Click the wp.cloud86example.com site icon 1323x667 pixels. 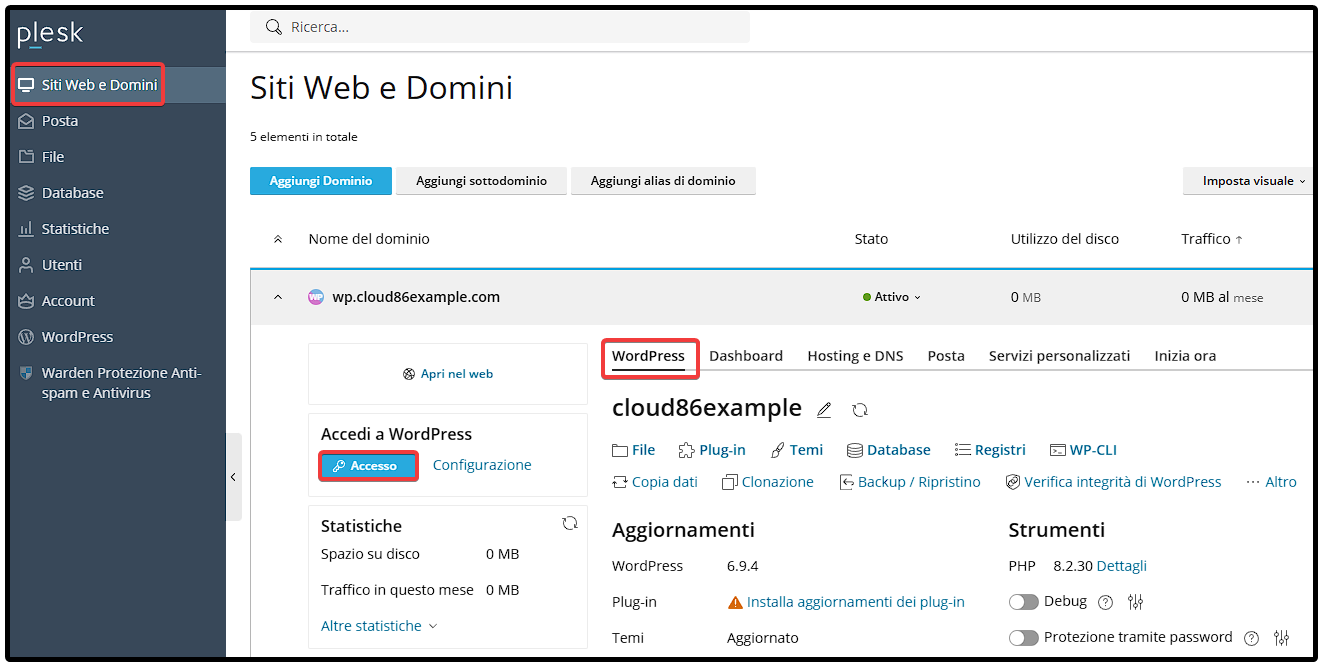click(316, 297)
